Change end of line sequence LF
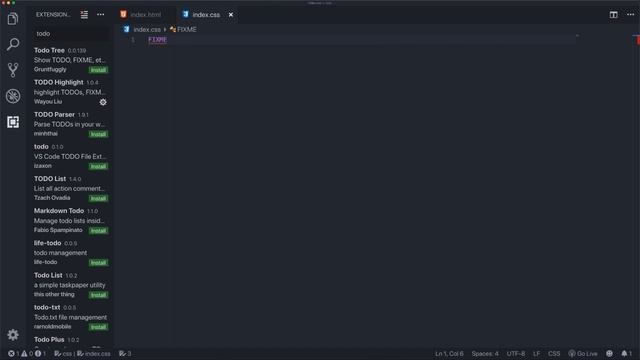This screenshot has height=360, width=640. point(536,353)
